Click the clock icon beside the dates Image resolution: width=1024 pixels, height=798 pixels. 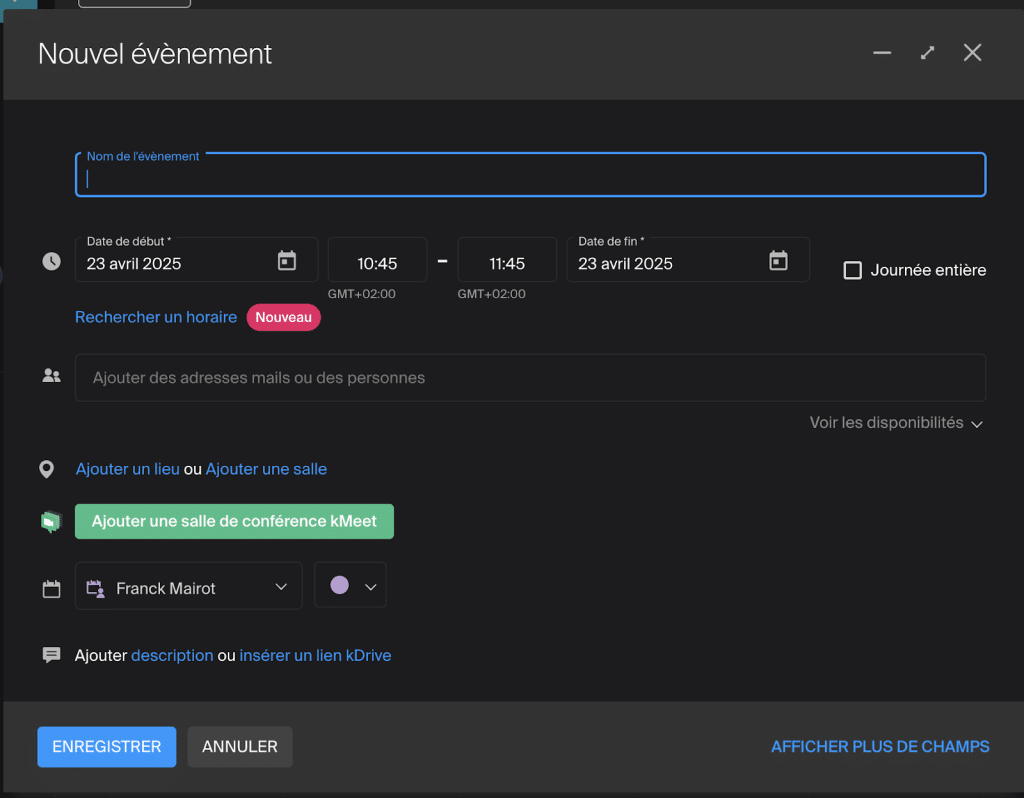pos(52,262)
